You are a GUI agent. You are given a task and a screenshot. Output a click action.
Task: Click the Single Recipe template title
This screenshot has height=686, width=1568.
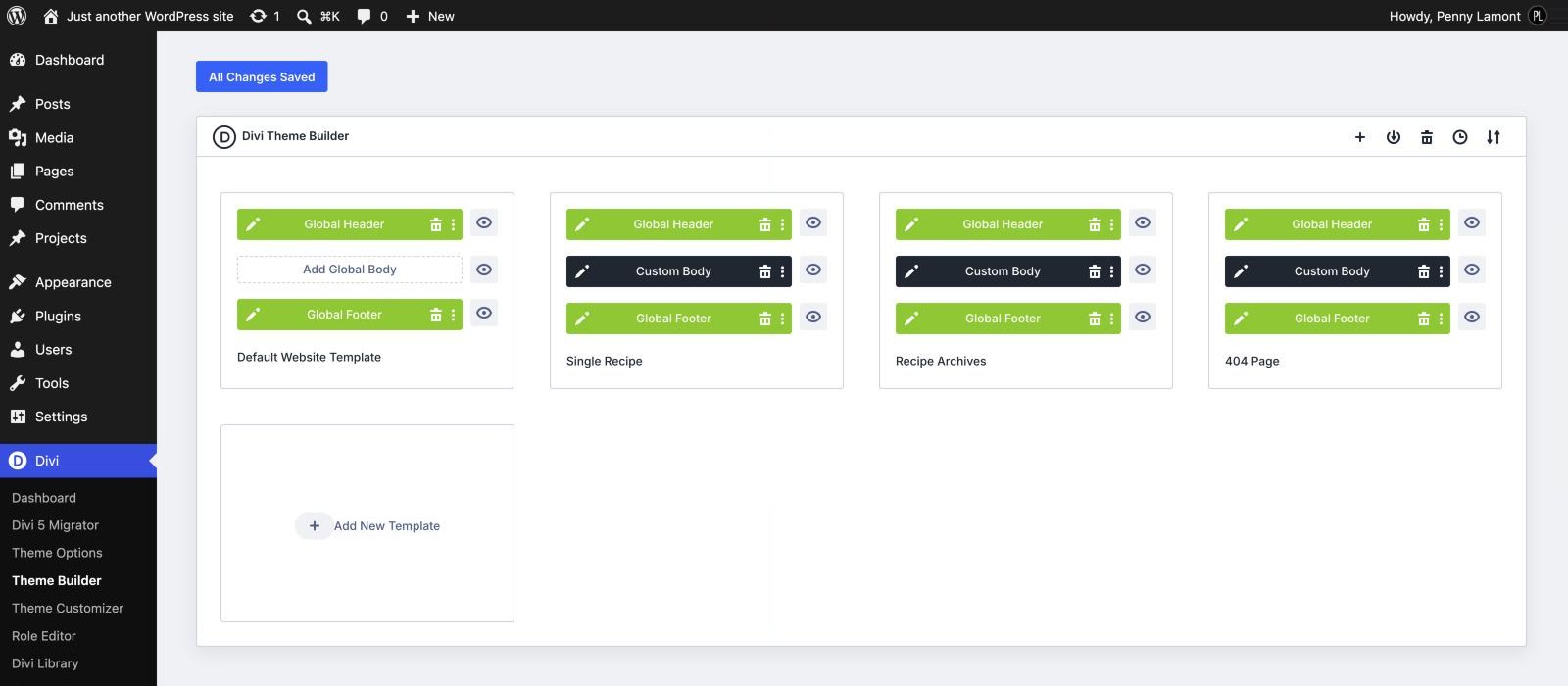(x=605, y=361)
